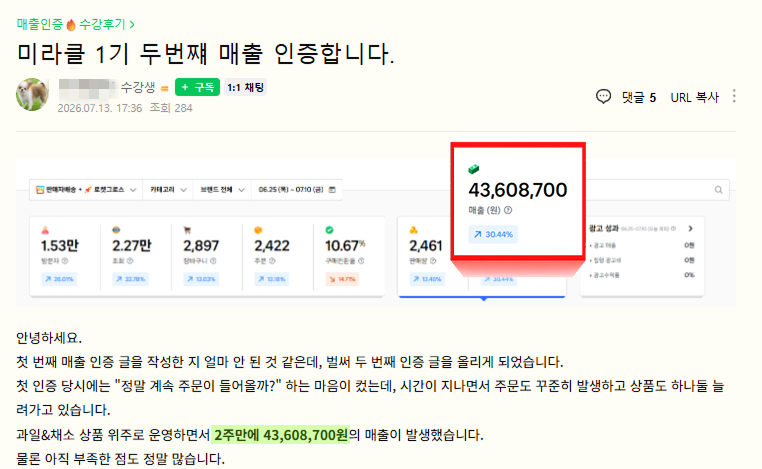Click the 13.03% growth badge under 장바구니

click(201, 279)
